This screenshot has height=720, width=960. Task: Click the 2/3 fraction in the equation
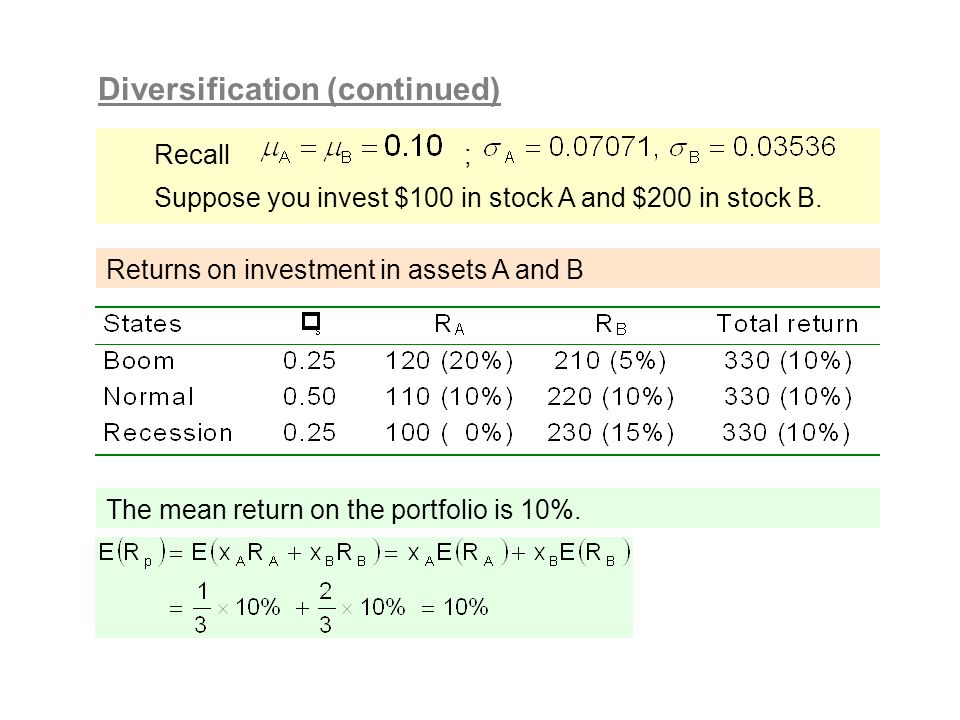click(326, 607)
